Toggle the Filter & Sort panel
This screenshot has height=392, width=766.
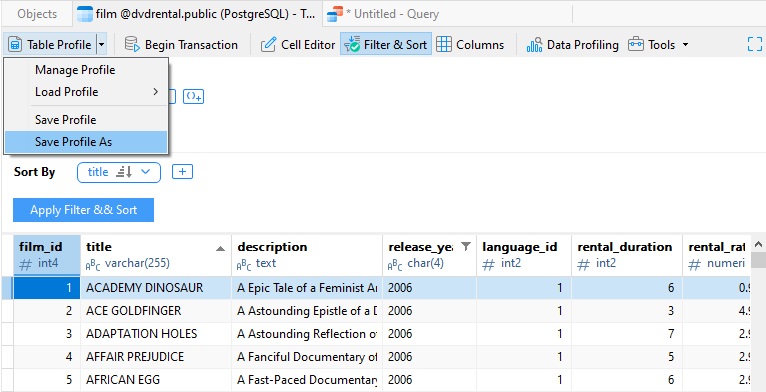[x=386, y=45]
